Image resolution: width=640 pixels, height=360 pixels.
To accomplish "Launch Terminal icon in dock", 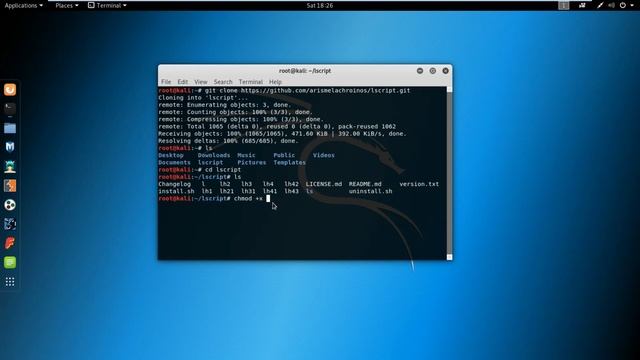I will [x=10, y=109].
